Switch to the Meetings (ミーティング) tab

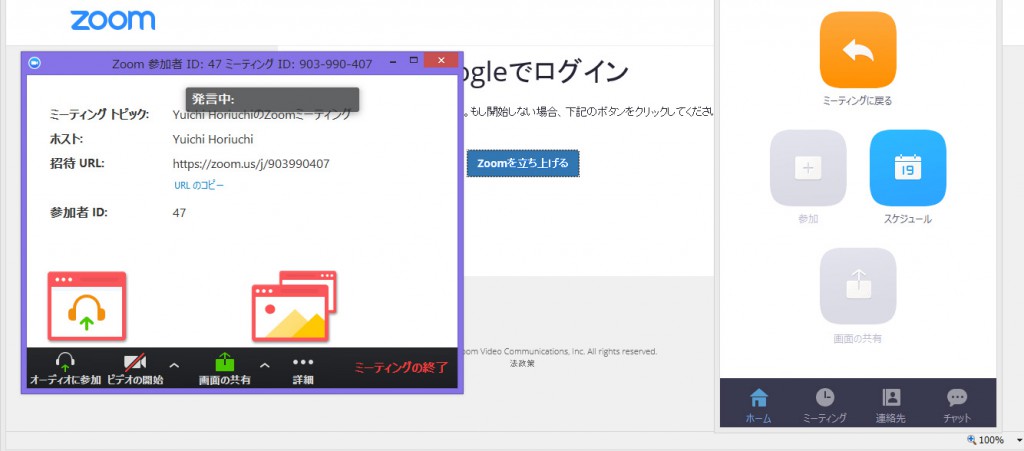825,405
